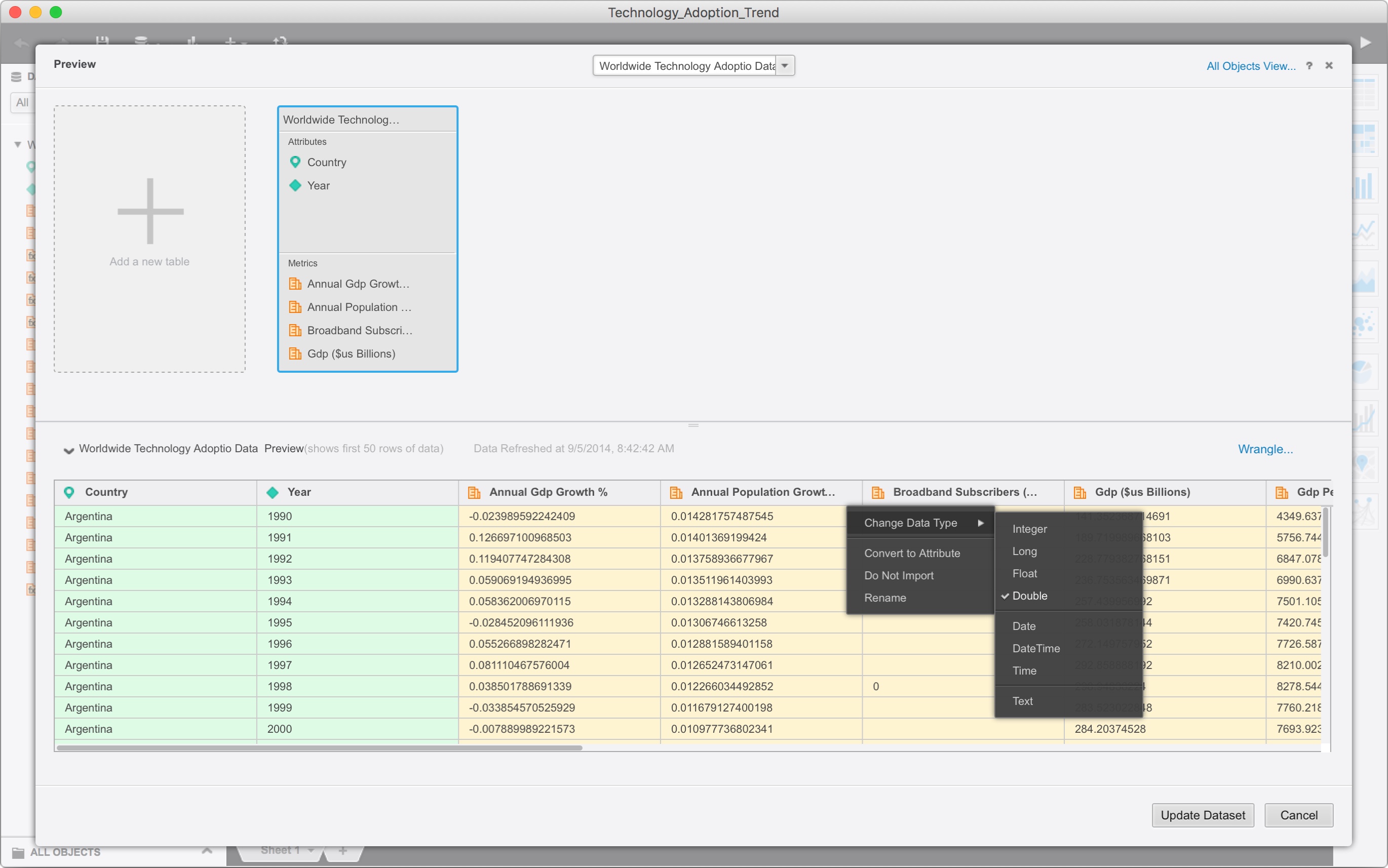Collapse the data preview section chevron
The width and height of the screenshot is (1388, 868).
click(x=68, y=450)
